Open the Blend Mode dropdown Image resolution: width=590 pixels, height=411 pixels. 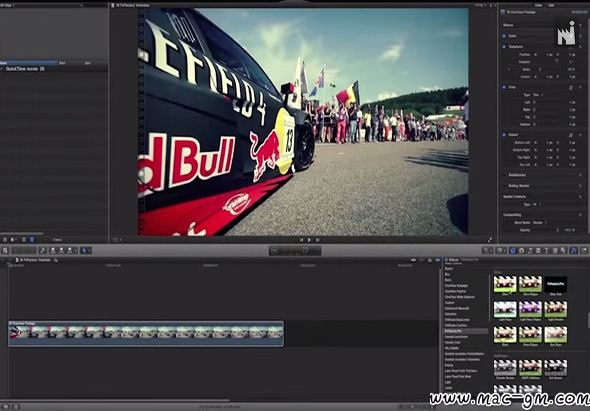[539, 222]
